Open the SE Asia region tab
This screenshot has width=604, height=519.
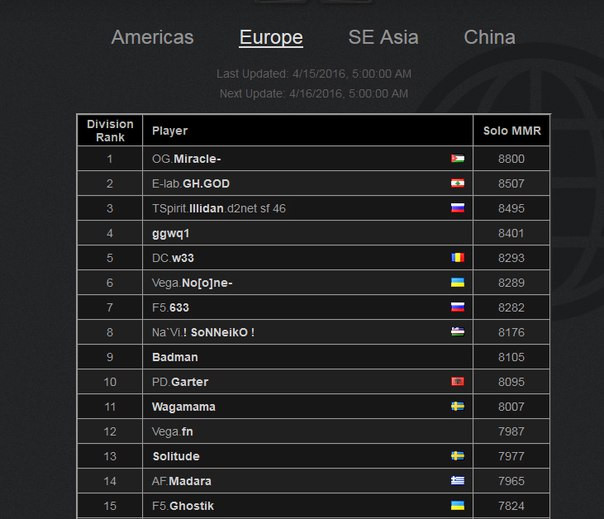coord(383,38)
